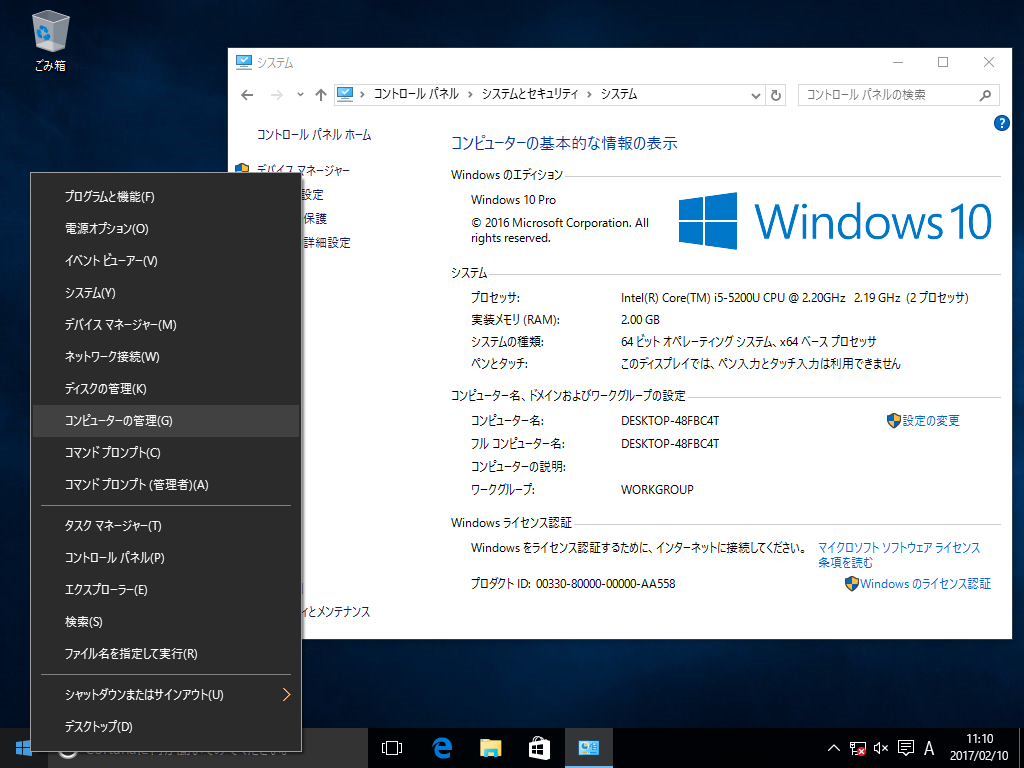Open the Recycle Bin on the desktop
The image size is (1024, 768).
50,41
